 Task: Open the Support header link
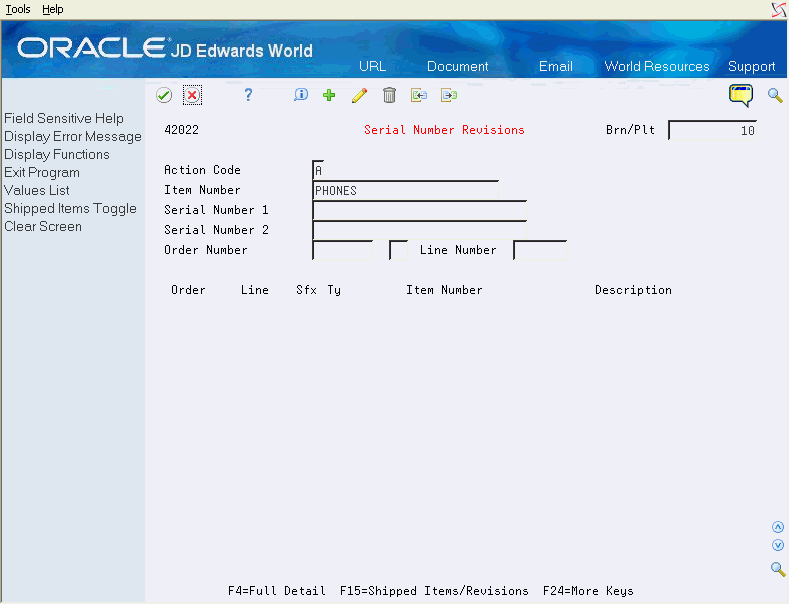751,66
